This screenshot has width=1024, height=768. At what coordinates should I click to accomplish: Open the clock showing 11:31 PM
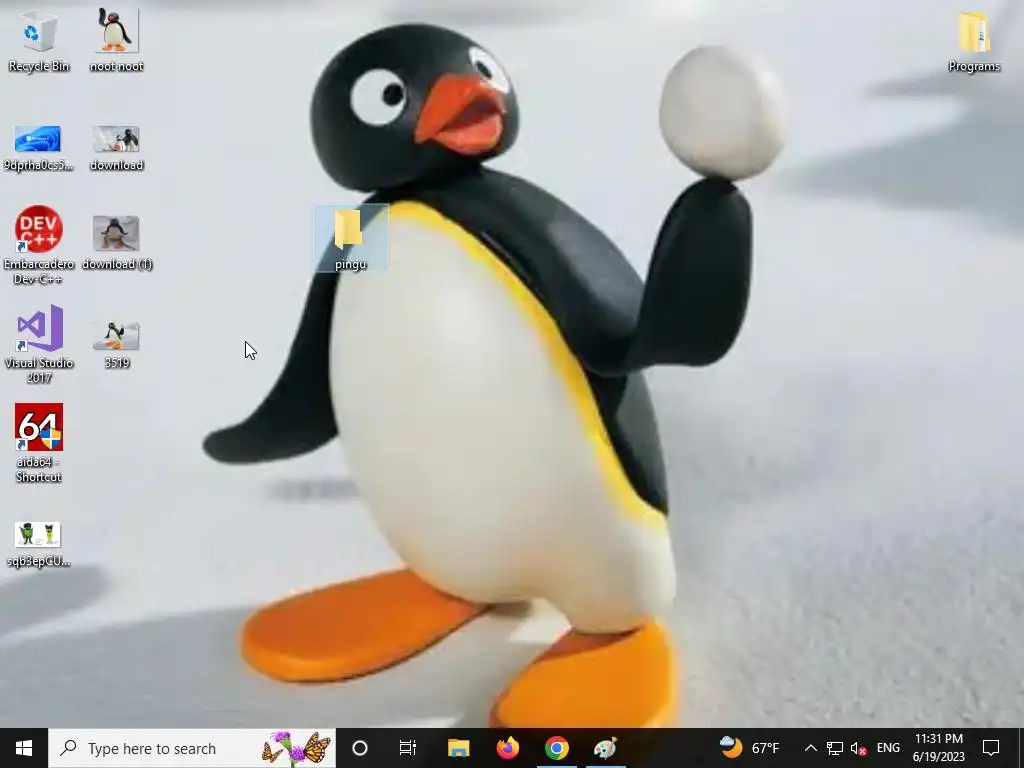tap(938, 748)
